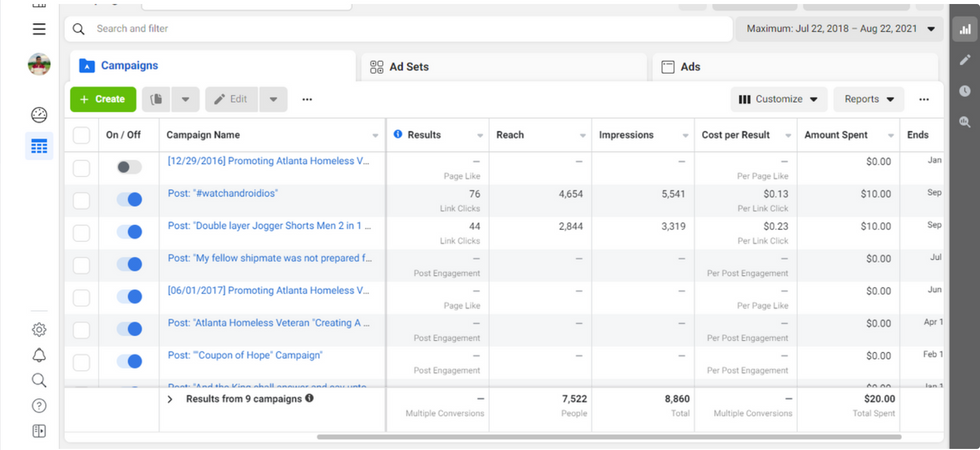Open Impressions column sort arrow
This screenshot has width=980, height=450.
685,136
